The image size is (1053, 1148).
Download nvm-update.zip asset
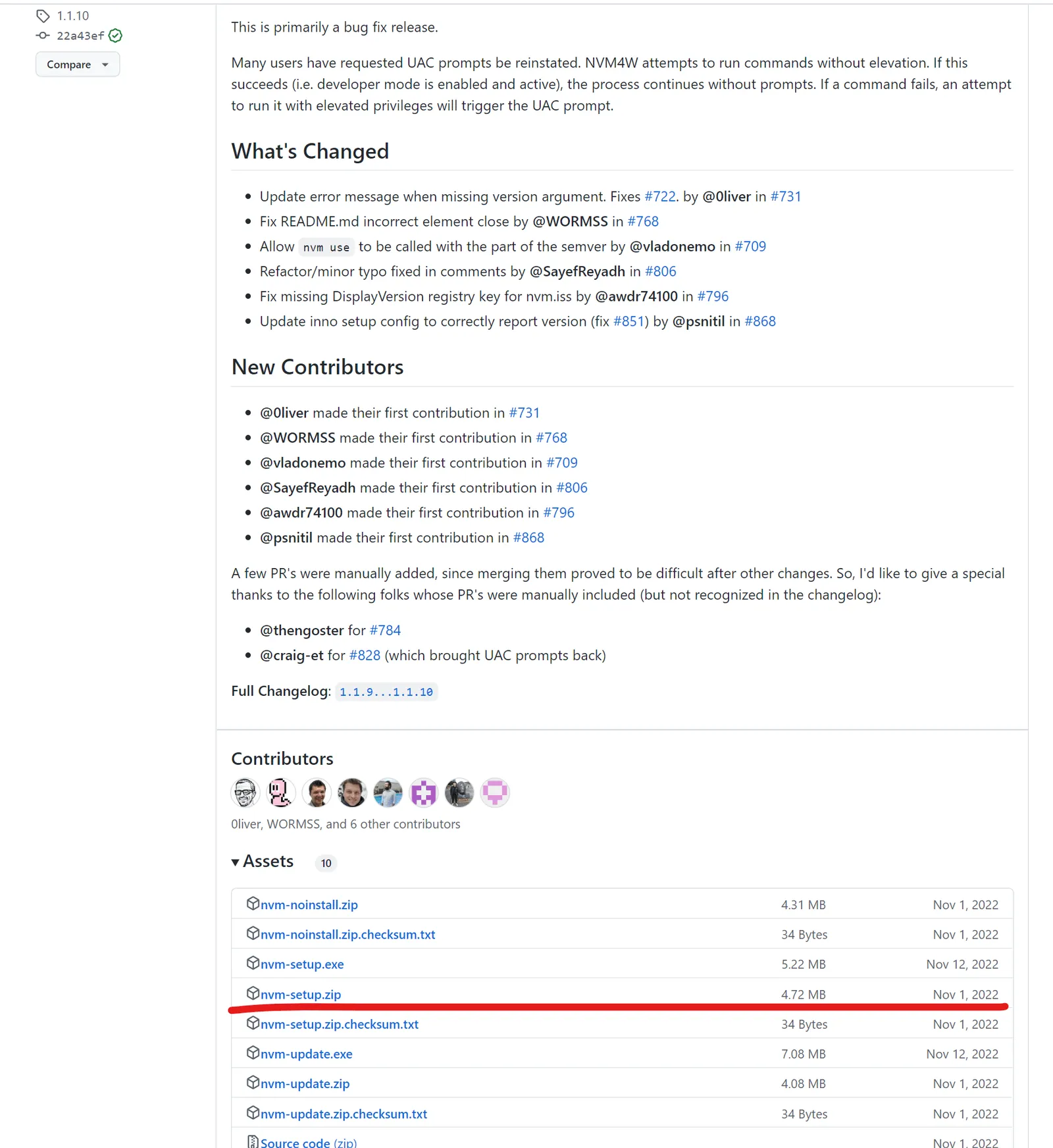click(x=305, y=1083)
